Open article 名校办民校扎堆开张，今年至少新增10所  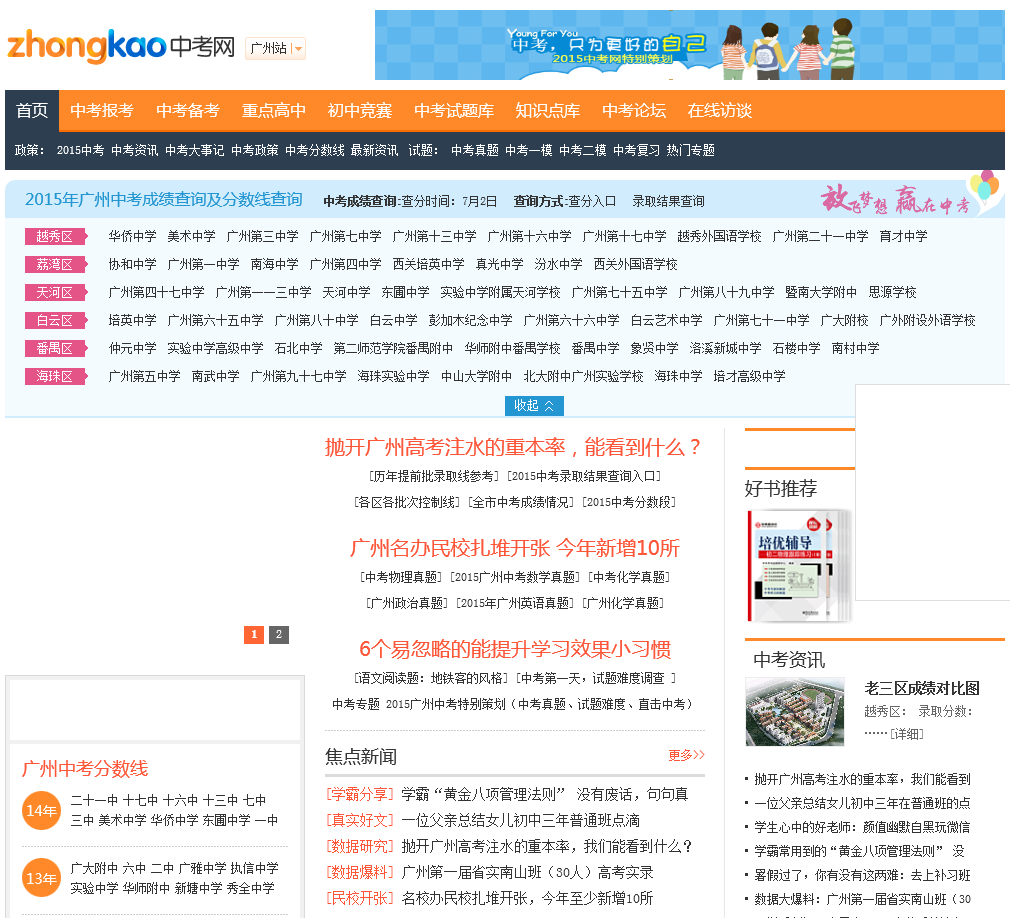pos(527,898)
